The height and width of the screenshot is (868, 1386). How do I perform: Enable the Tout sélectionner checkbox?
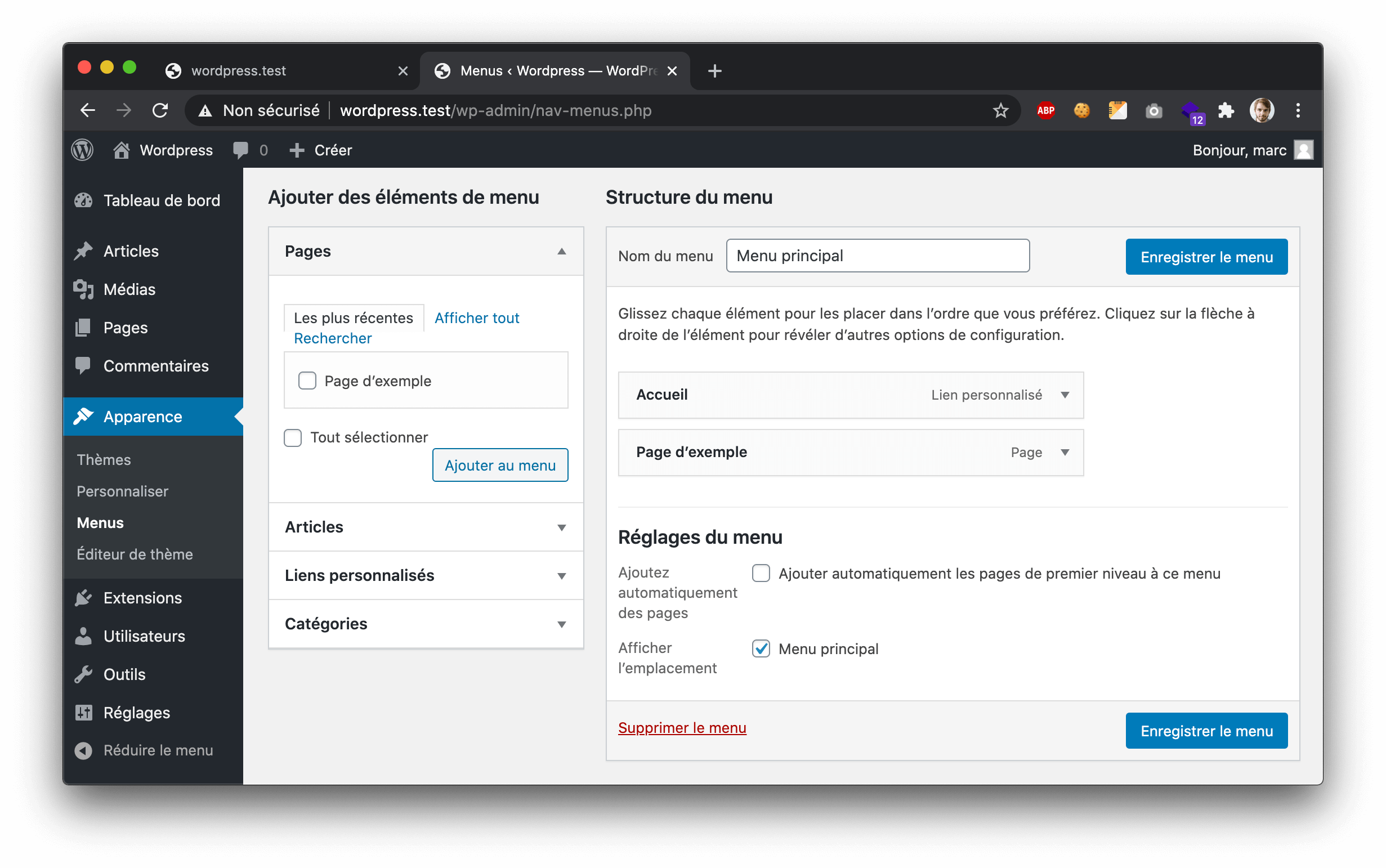point(293,437)
